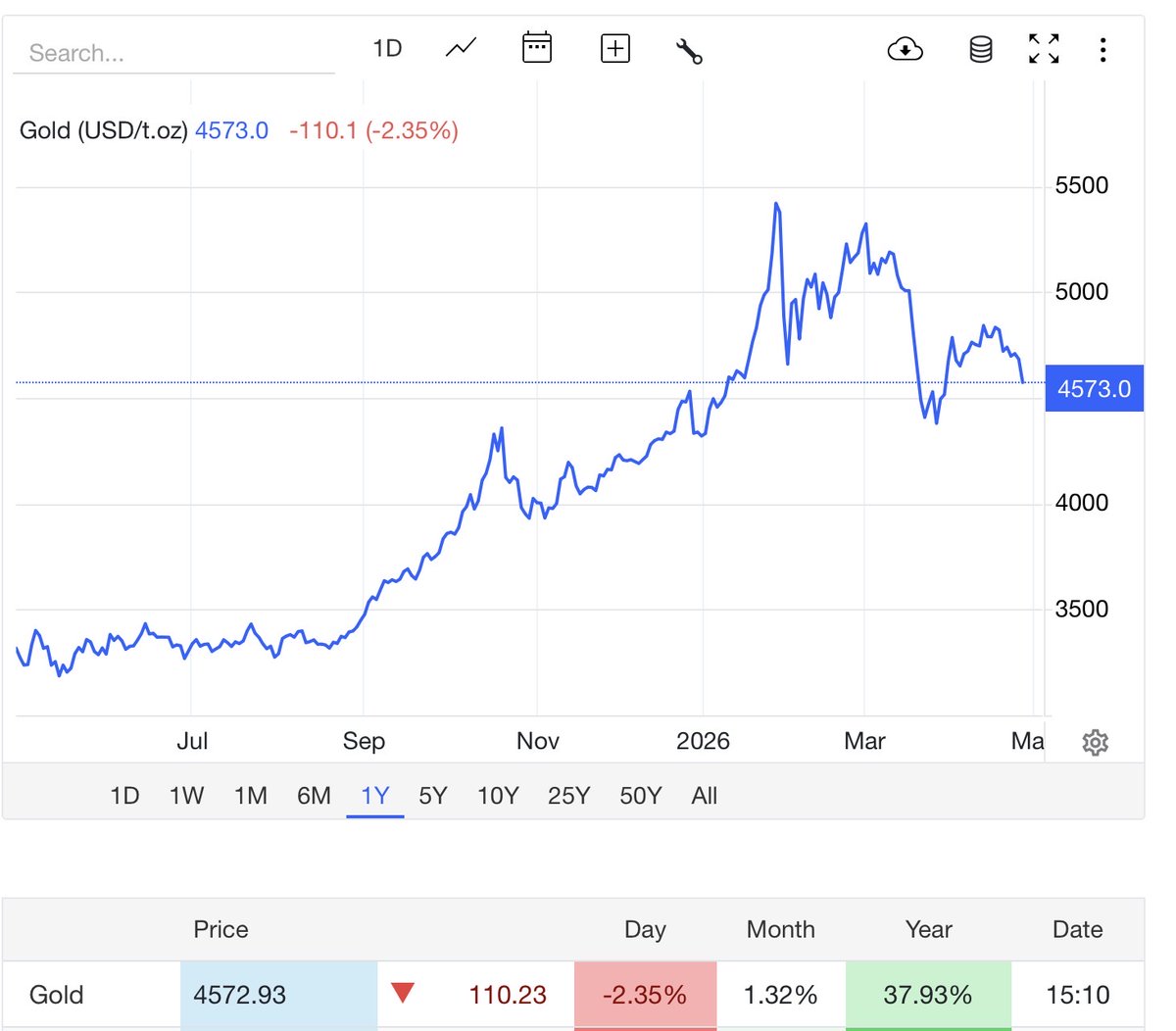
Task: Click the plus icon to add comparison
Action: pyautogui.click(x=615, y=48)
